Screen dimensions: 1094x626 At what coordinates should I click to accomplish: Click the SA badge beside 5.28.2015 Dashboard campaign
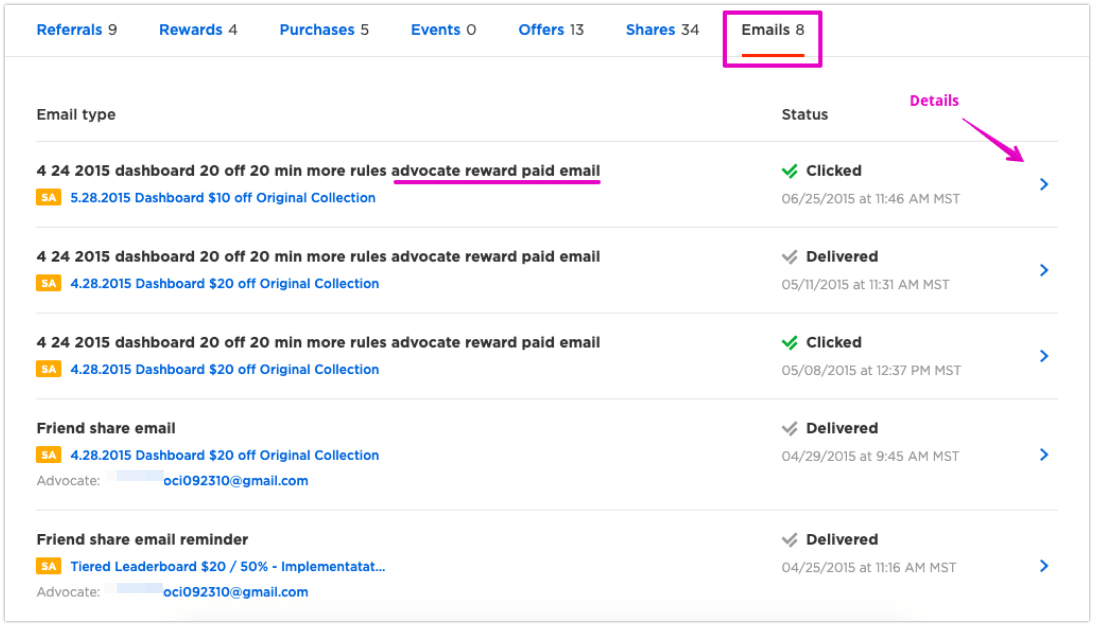click(48, 198)
